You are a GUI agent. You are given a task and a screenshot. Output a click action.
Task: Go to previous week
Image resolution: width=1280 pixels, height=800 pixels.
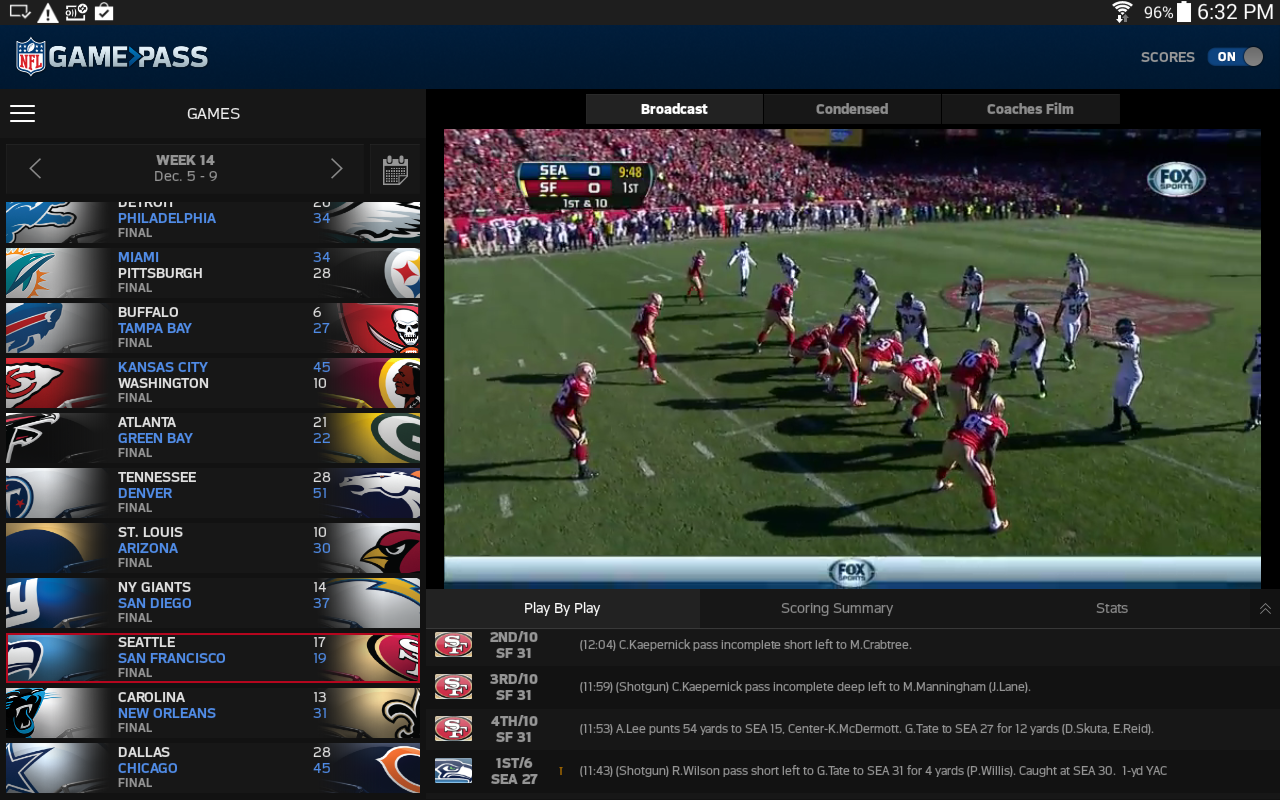click(x=35, y=169)
